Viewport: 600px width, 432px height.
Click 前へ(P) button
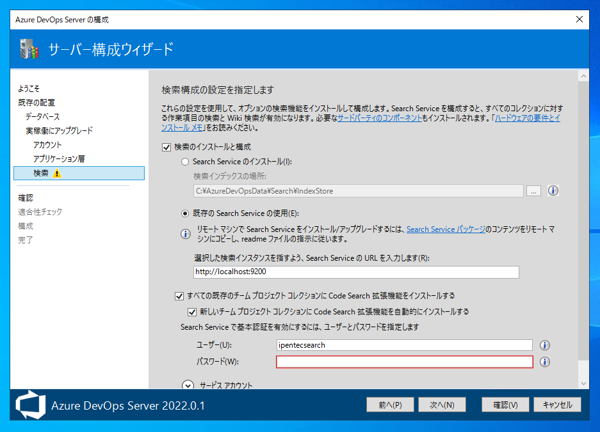(x=390, y=405)
